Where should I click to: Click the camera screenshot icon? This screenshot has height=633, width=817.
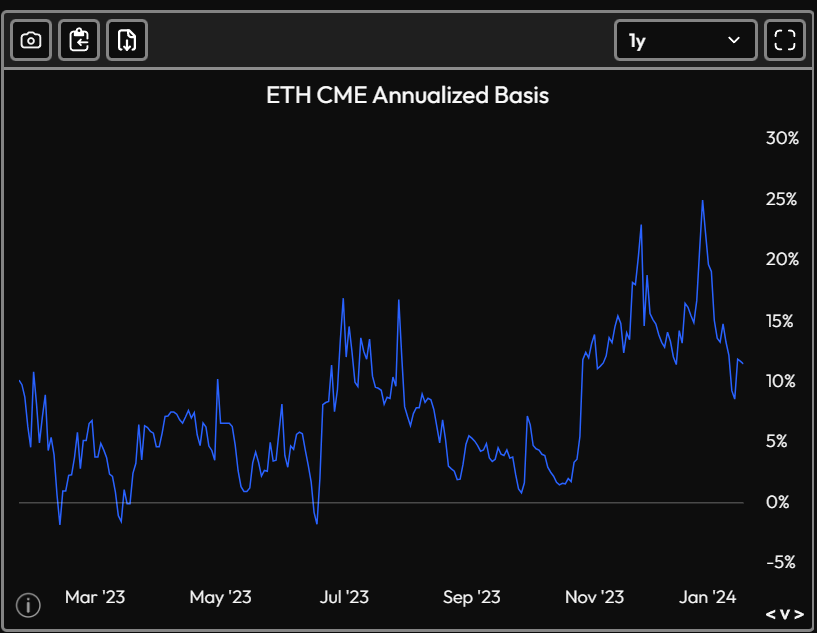31,40
